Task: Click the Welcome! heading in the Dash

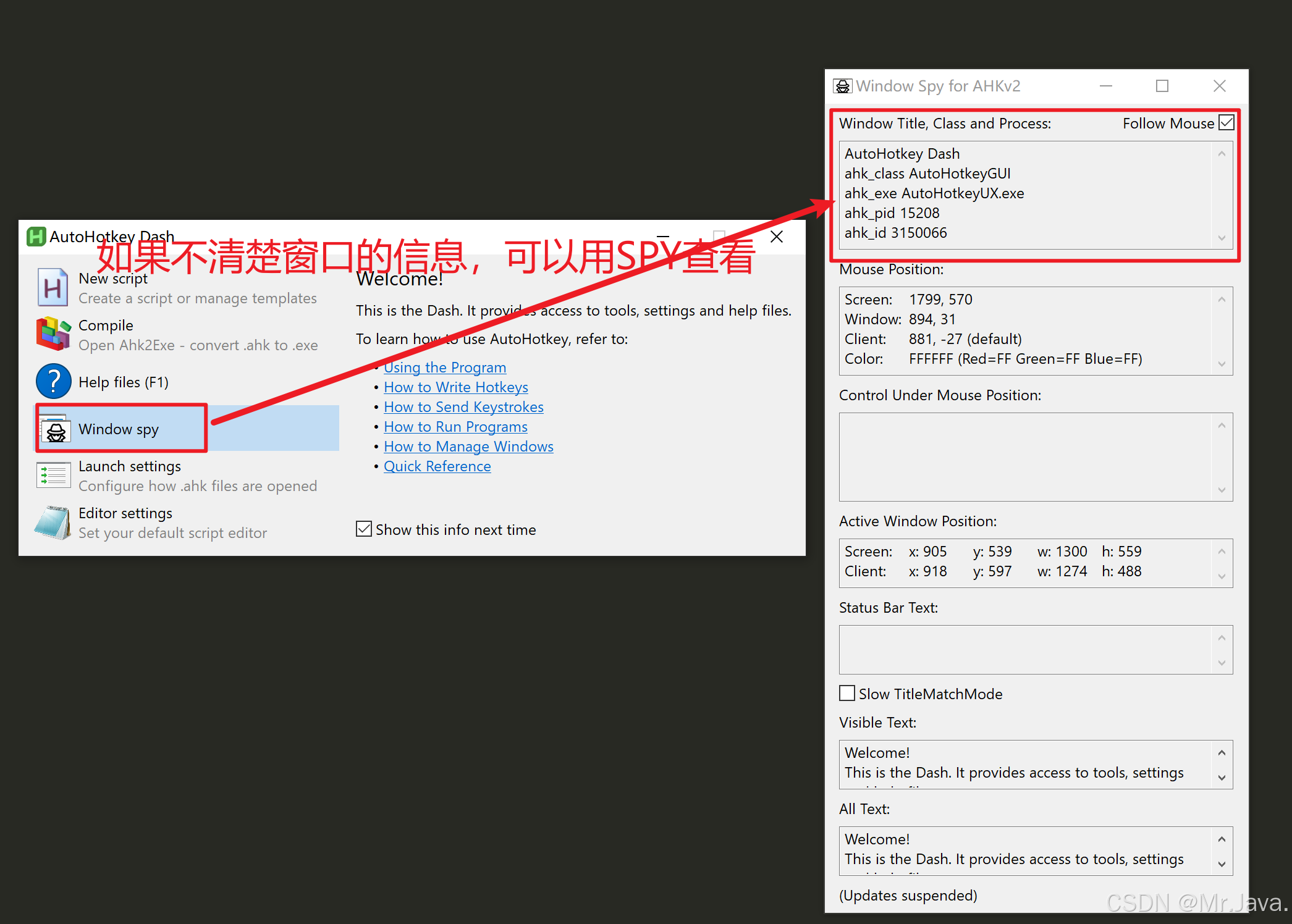Action: pyautogui.click(x=399, y=279)
